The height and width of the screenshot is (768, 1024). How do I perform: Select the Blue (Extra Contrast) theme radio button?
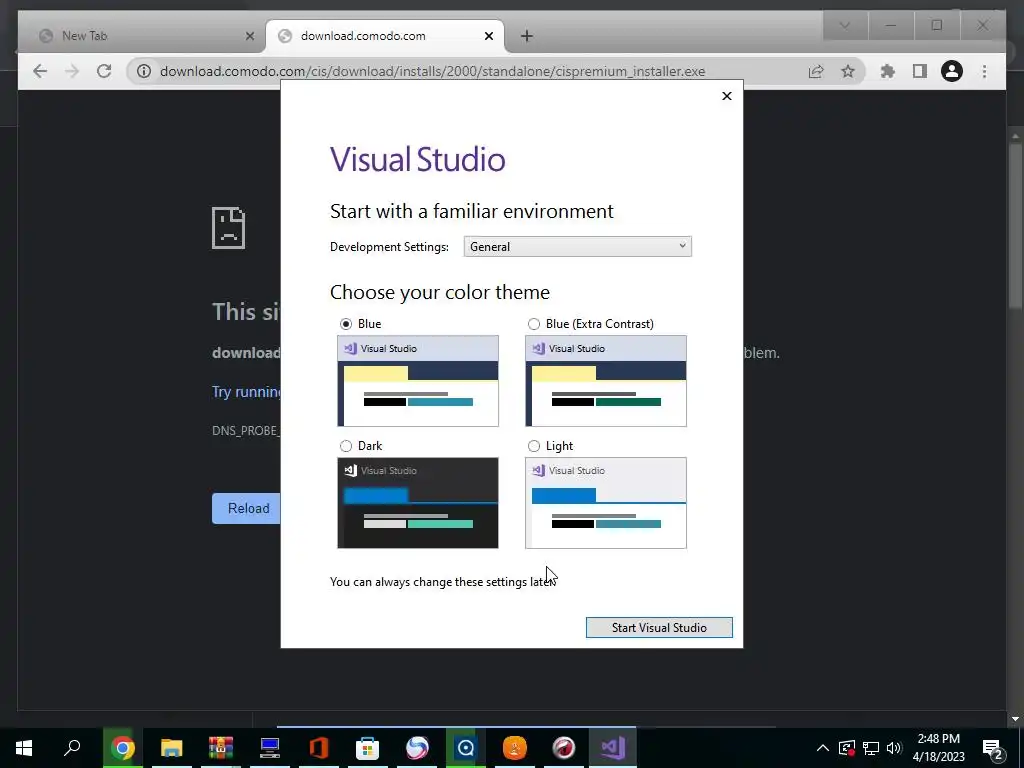pos(534,324)
